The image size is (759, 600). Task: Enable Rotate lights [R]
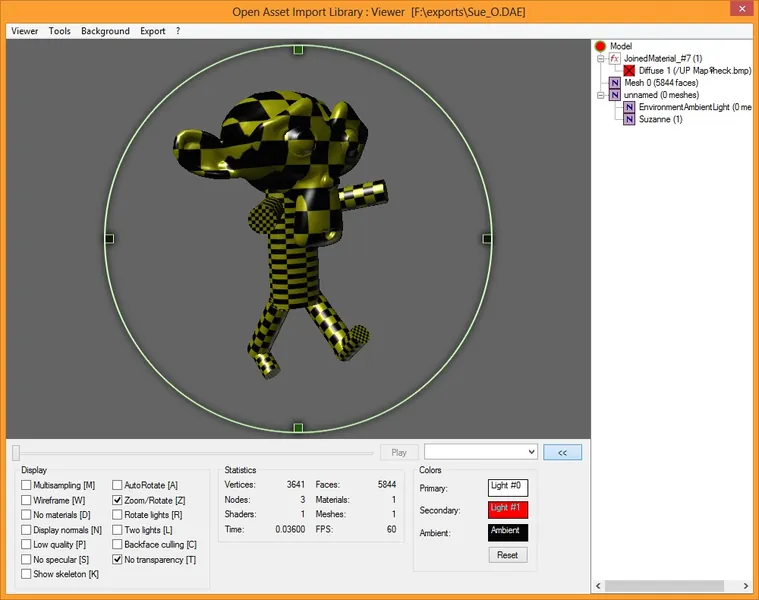[x=117, y=515]
